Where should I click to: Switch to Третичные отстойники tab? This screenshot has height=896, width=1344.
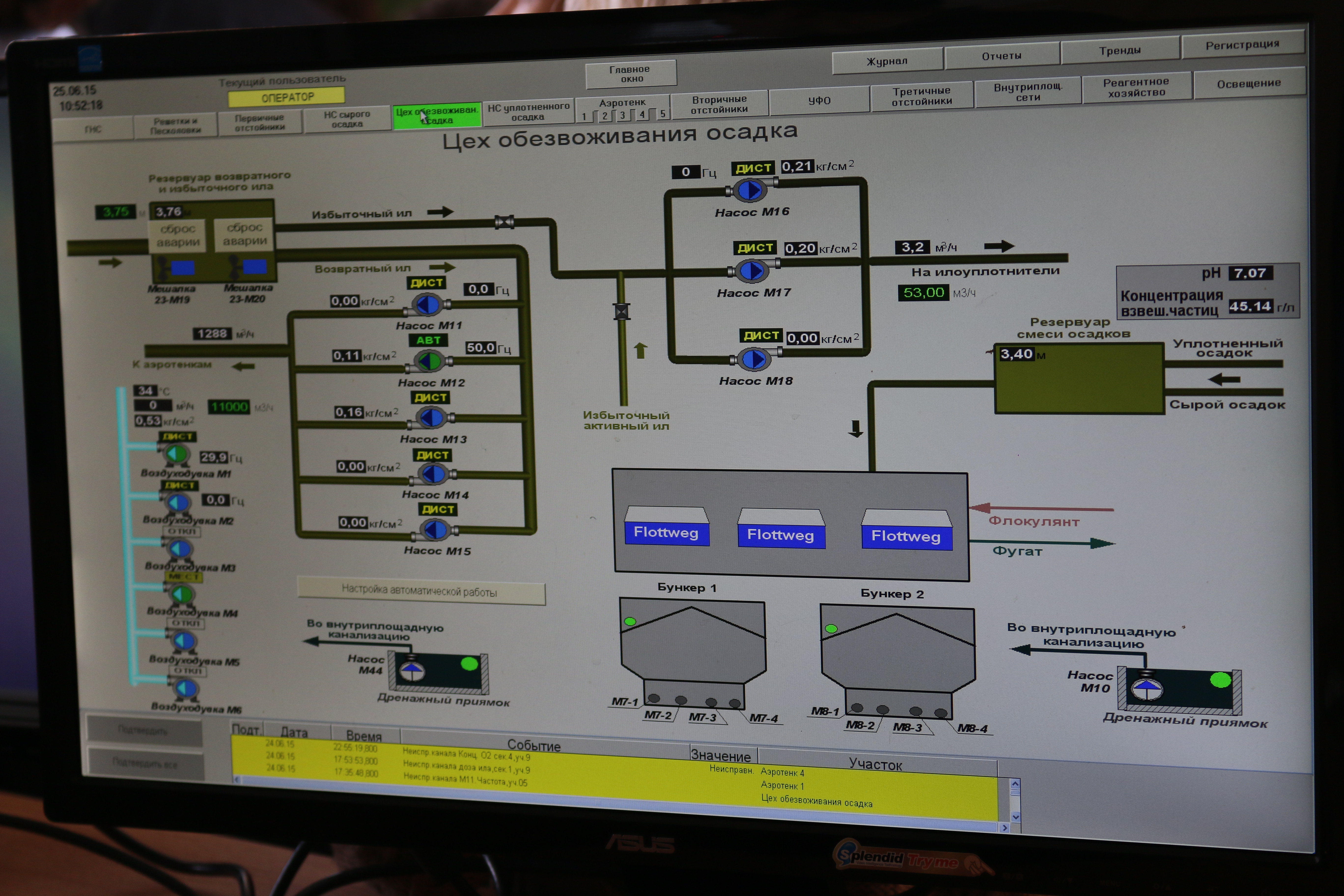click(922, 96)
